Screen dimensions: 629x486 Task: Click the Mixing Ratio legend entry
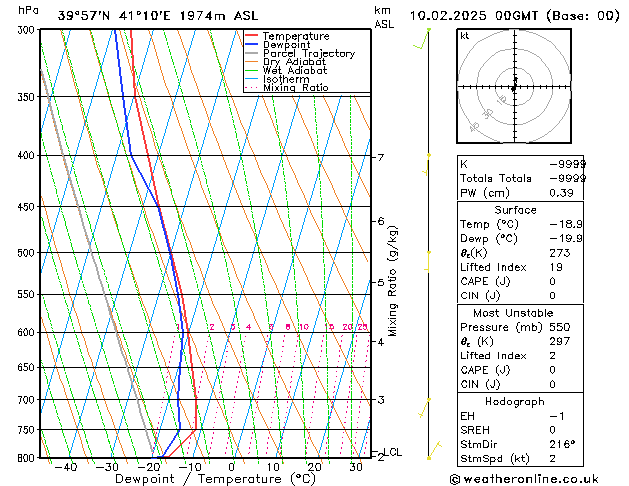(287, 87)
